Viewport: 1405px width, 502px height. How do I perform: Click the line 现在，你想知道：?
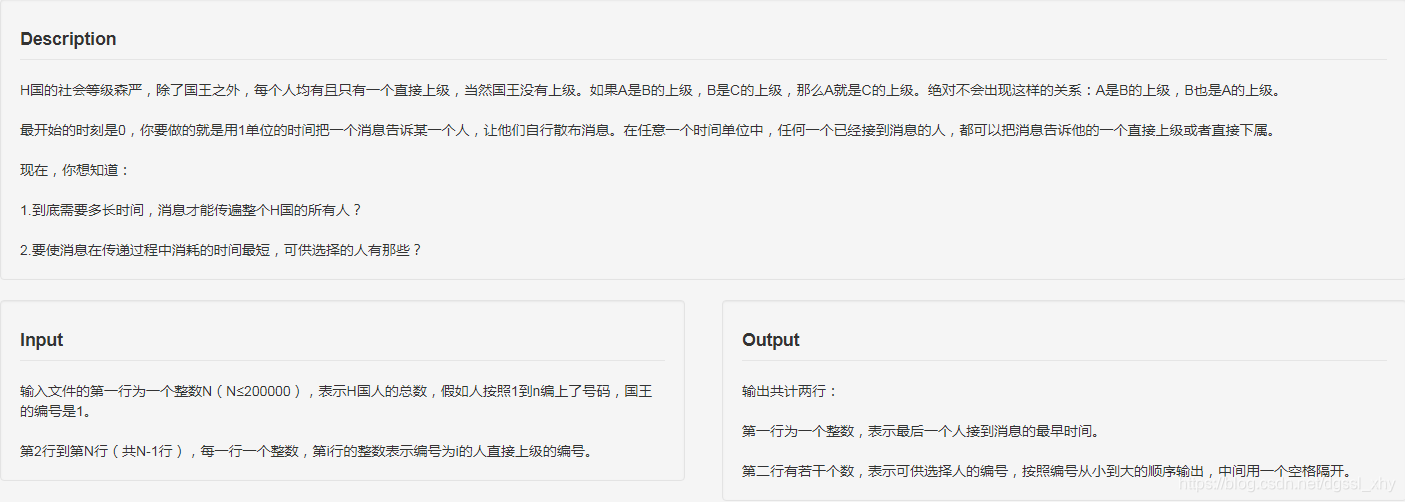point(75,170)
